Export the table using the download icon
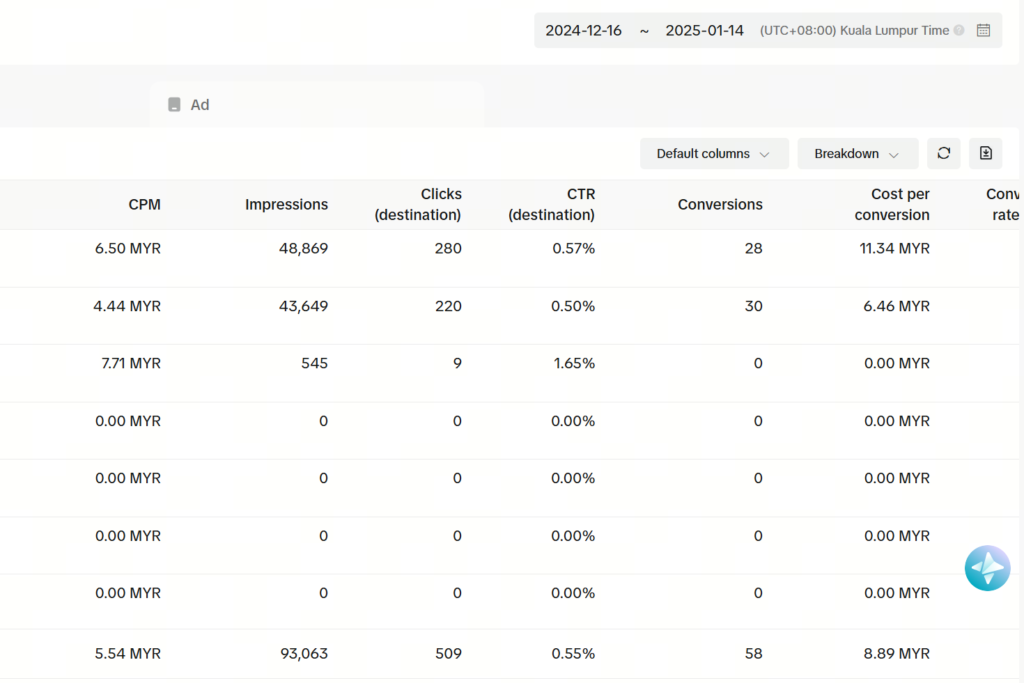The height and width of the screenshot is (683, 1024). pyautogui.click(x=985, y=153)
